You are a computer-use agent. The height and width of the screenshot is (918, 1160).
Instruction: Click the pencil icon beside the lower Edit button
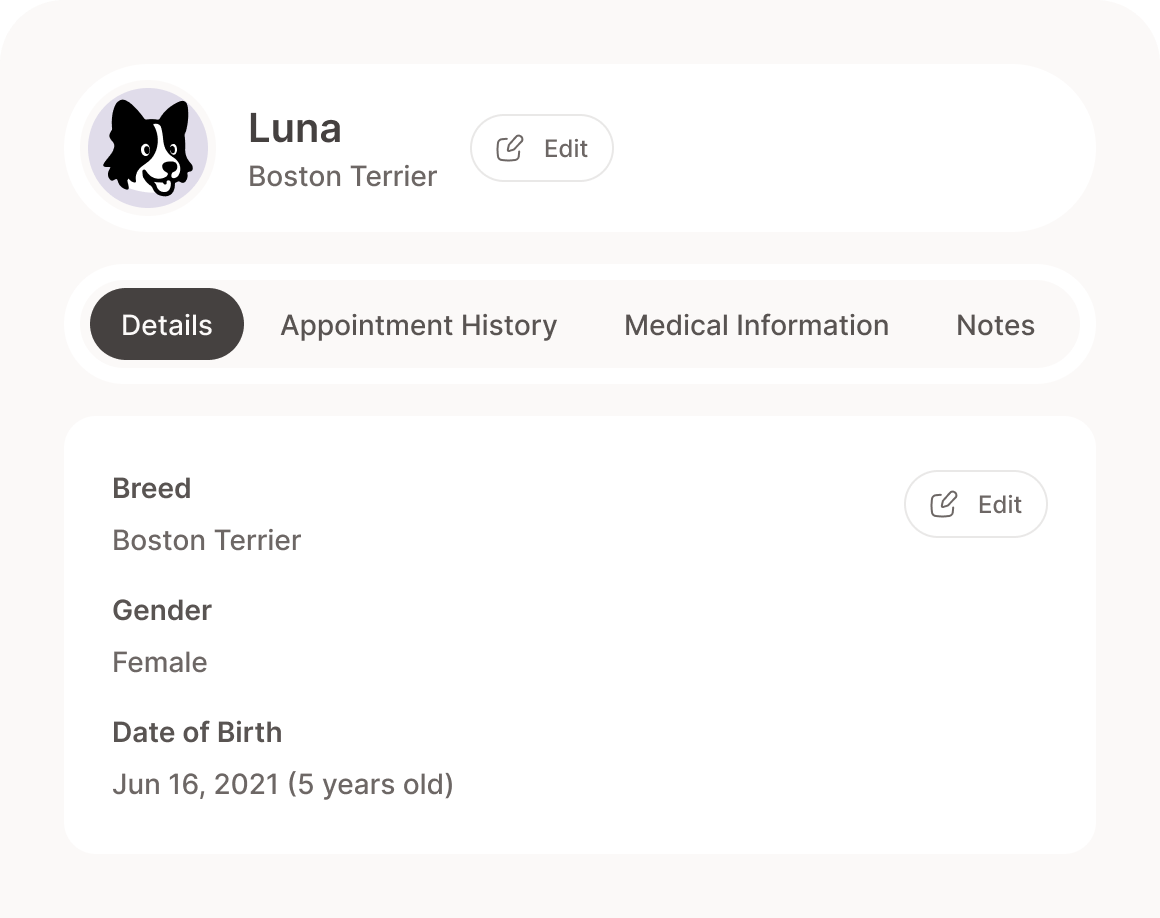tap(942, 504)
